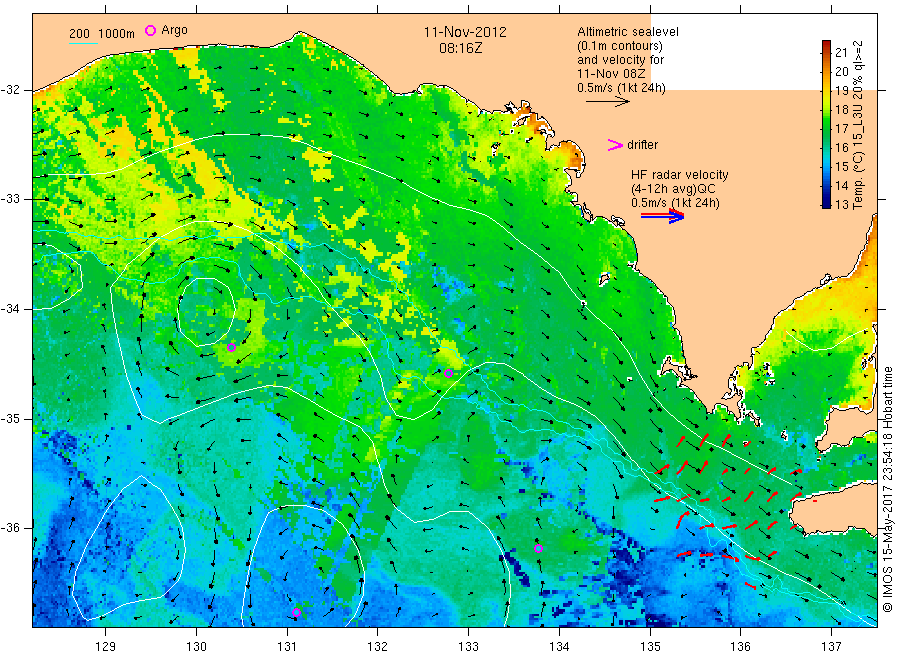Click the 'Argo' legend label
900x660 pixels.
pos(174,30)
